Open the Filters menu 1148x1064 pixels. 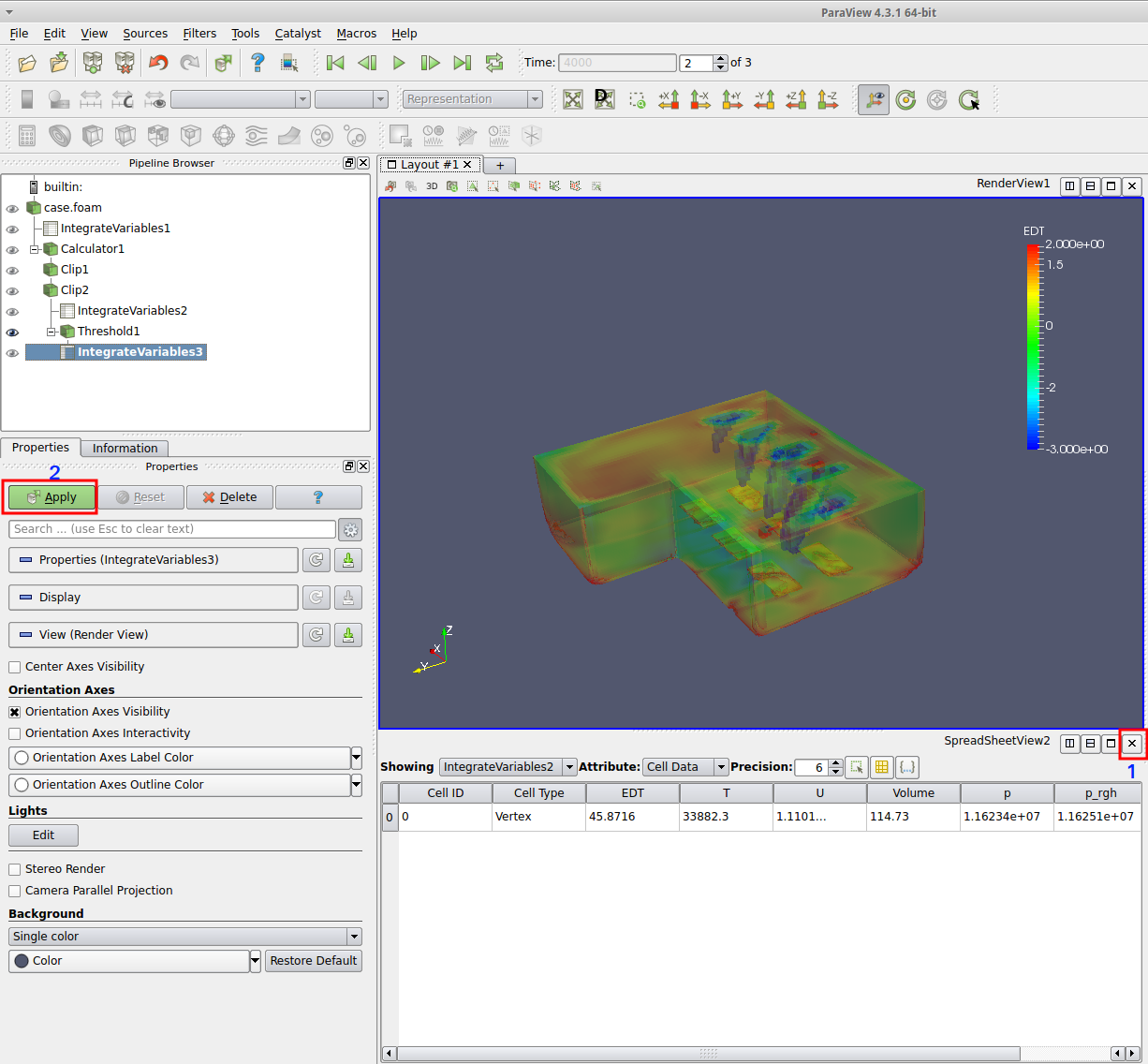point(199,34)
